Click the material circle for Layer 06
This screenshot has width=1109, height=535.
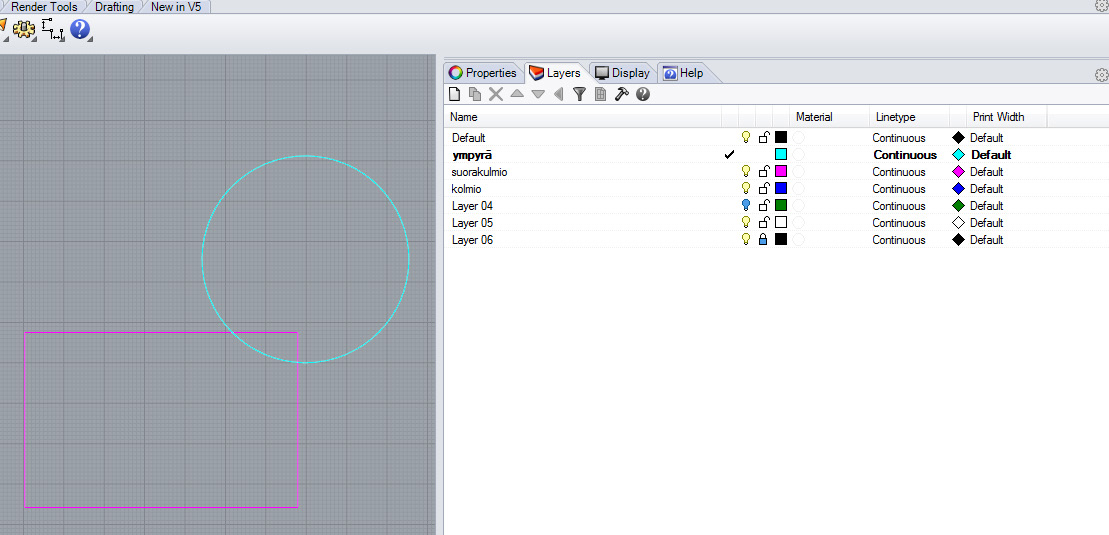pos(799,240)
